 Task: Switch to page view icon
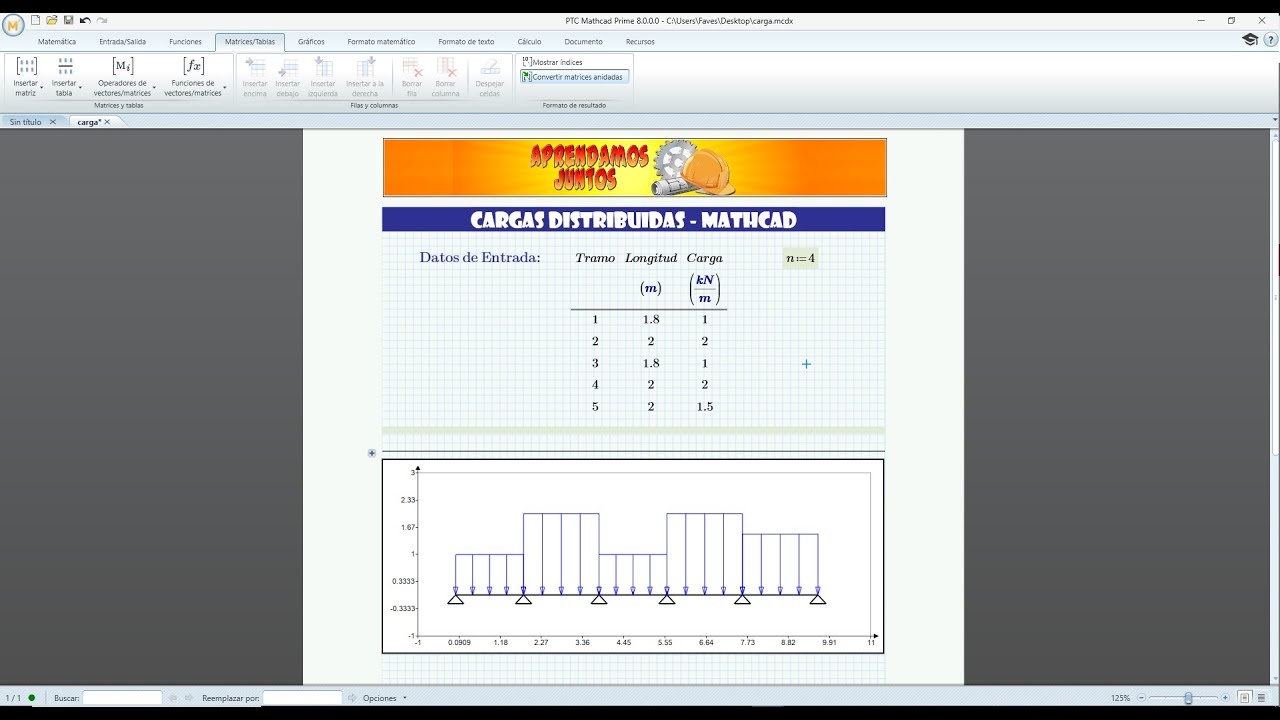pos(1245,698)
